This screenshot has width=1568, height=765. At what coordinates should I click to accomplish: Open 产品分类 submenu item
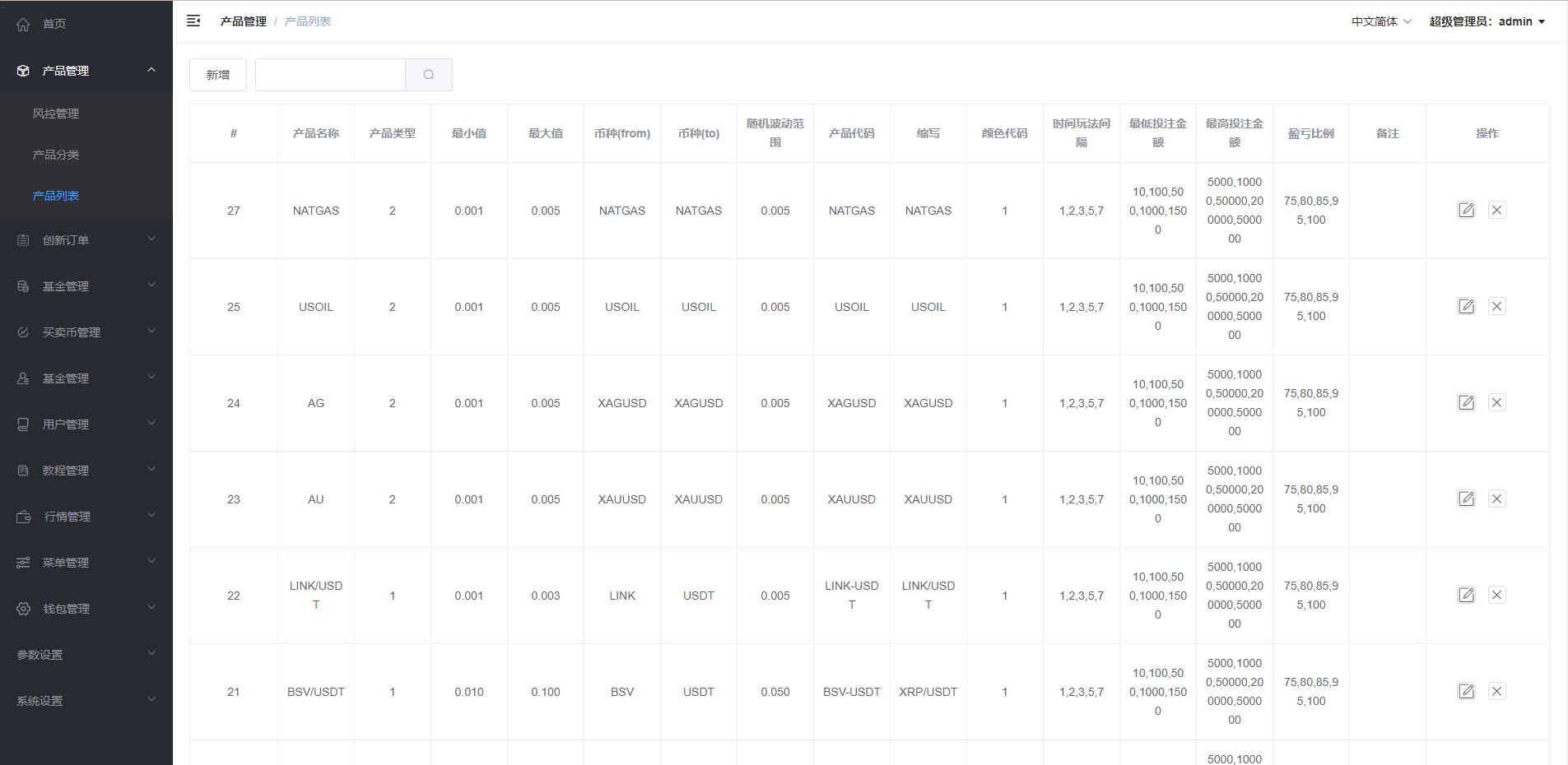click(56, 155)
